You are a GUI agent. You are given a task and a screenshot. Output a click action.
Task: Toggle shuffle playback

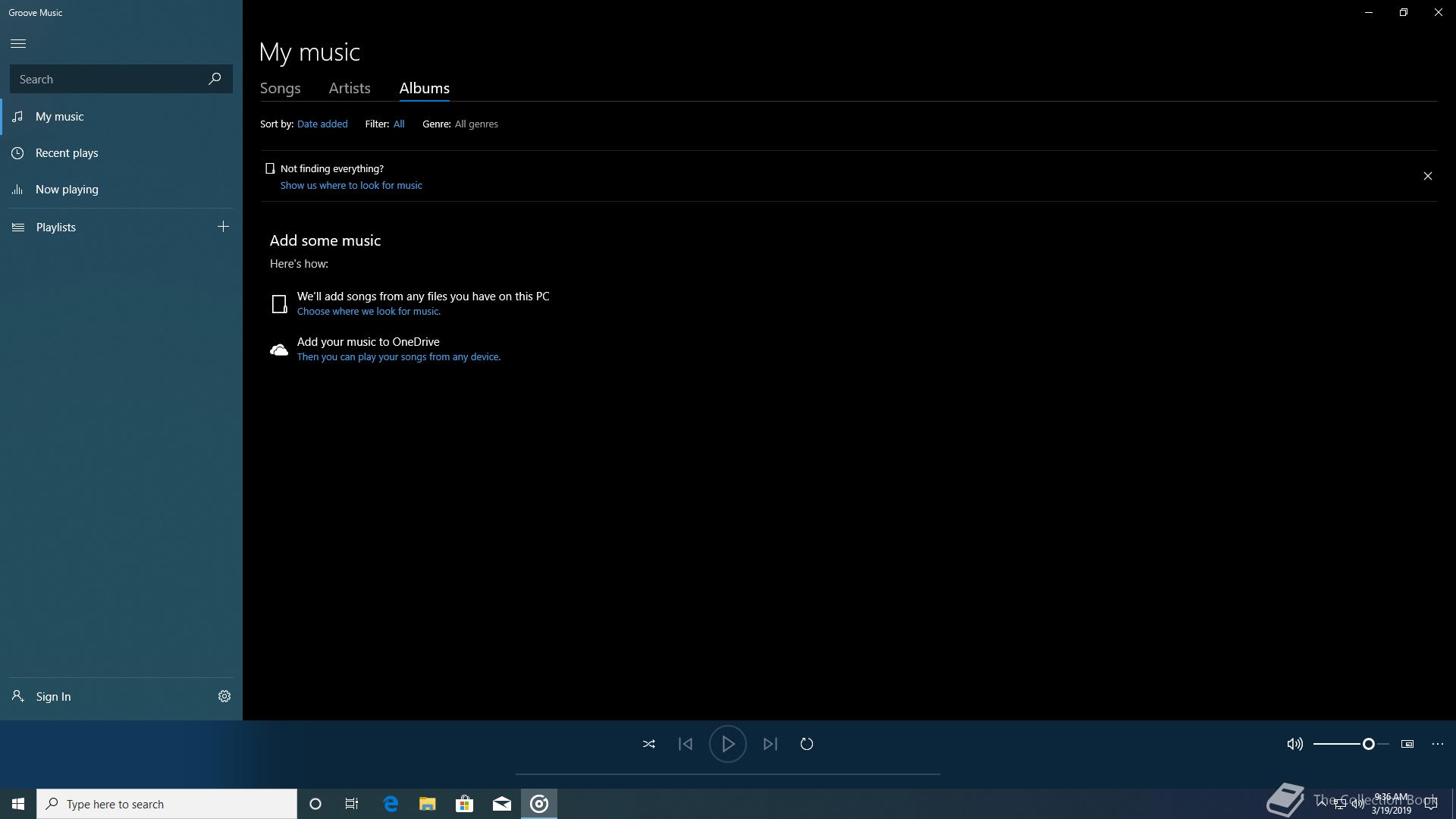coord(649,744)
